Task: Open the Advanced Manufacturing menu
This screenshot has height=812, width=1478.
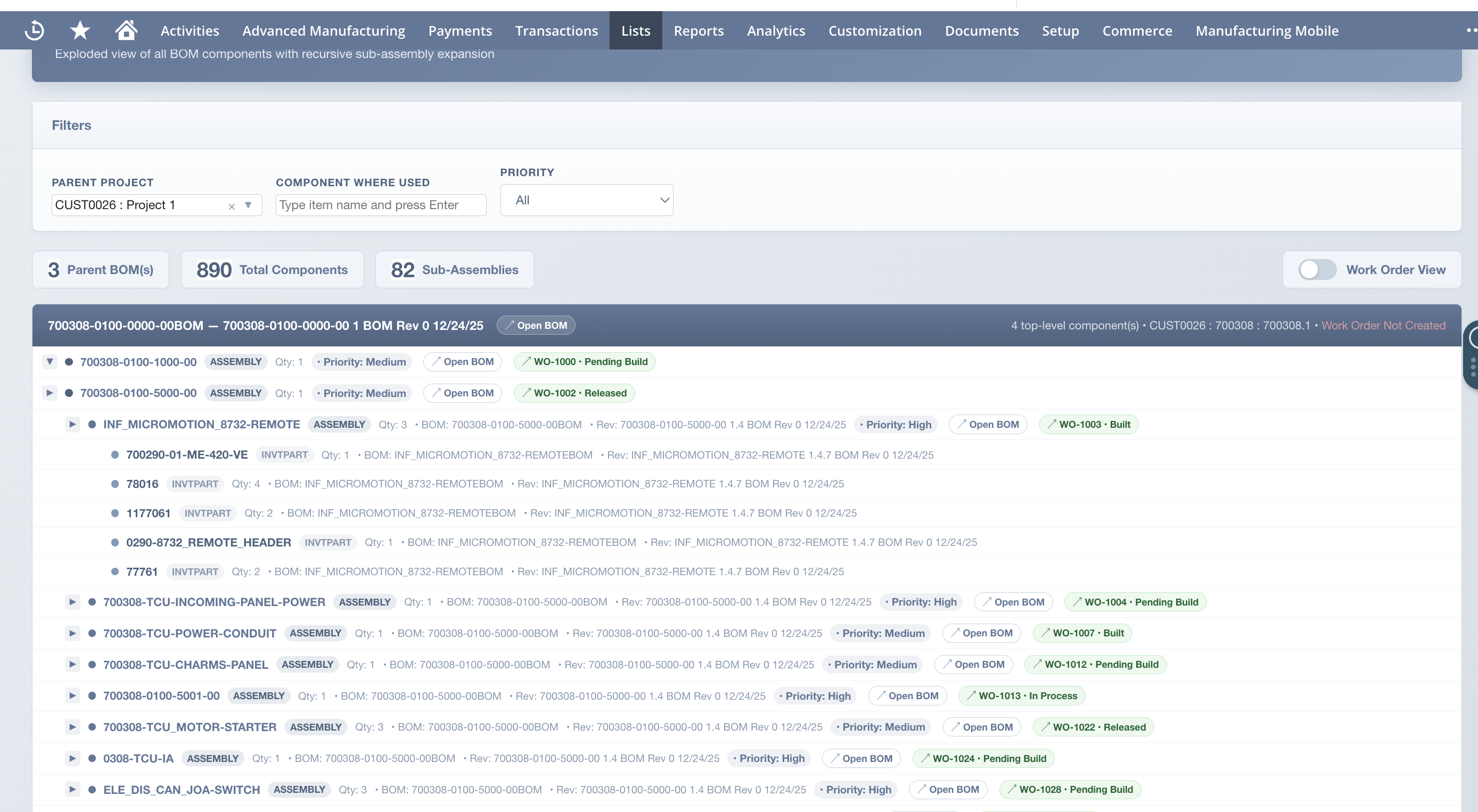Action: click(323, 30)
